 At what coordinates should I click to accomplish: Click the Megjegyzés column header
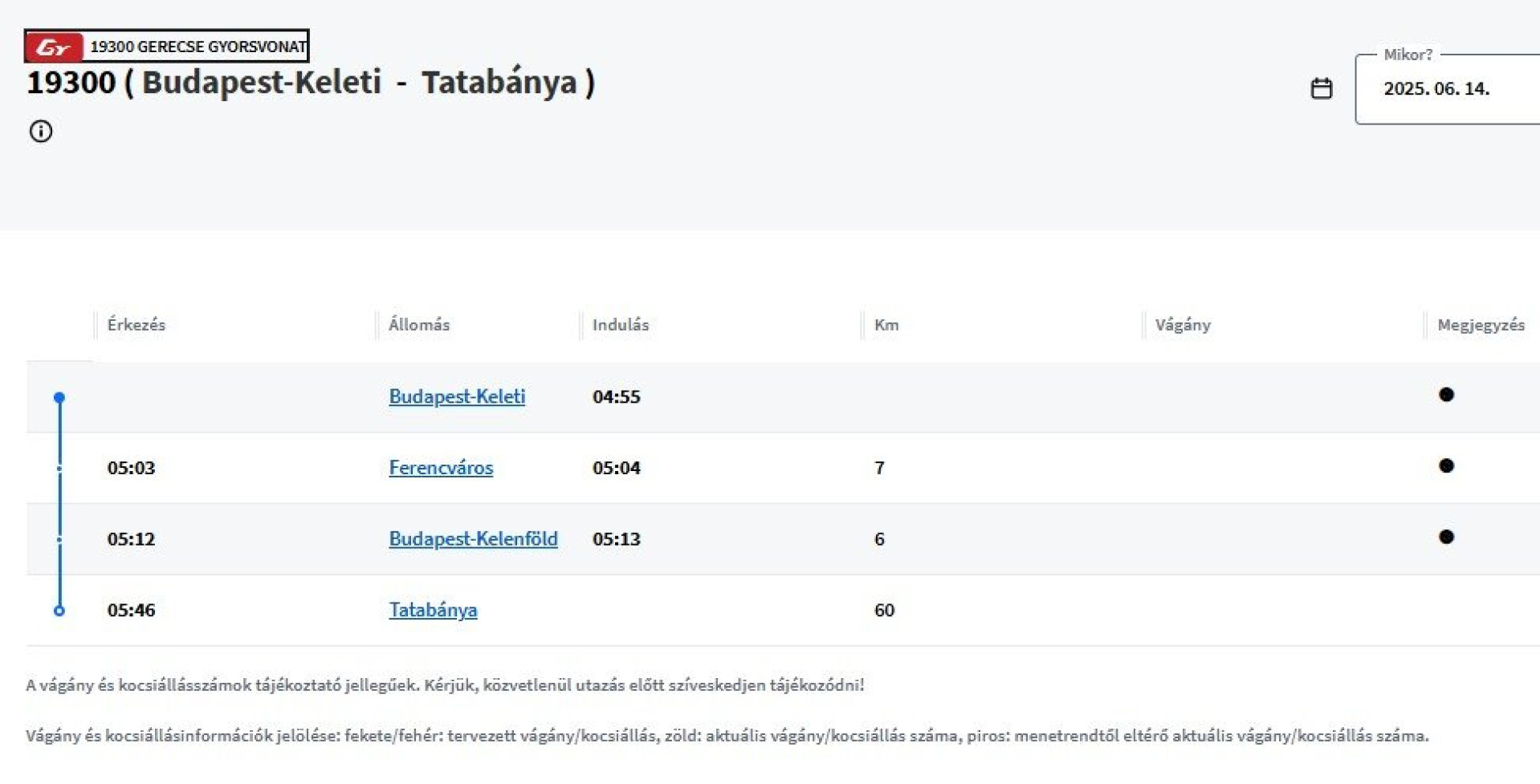point(1481,325)
